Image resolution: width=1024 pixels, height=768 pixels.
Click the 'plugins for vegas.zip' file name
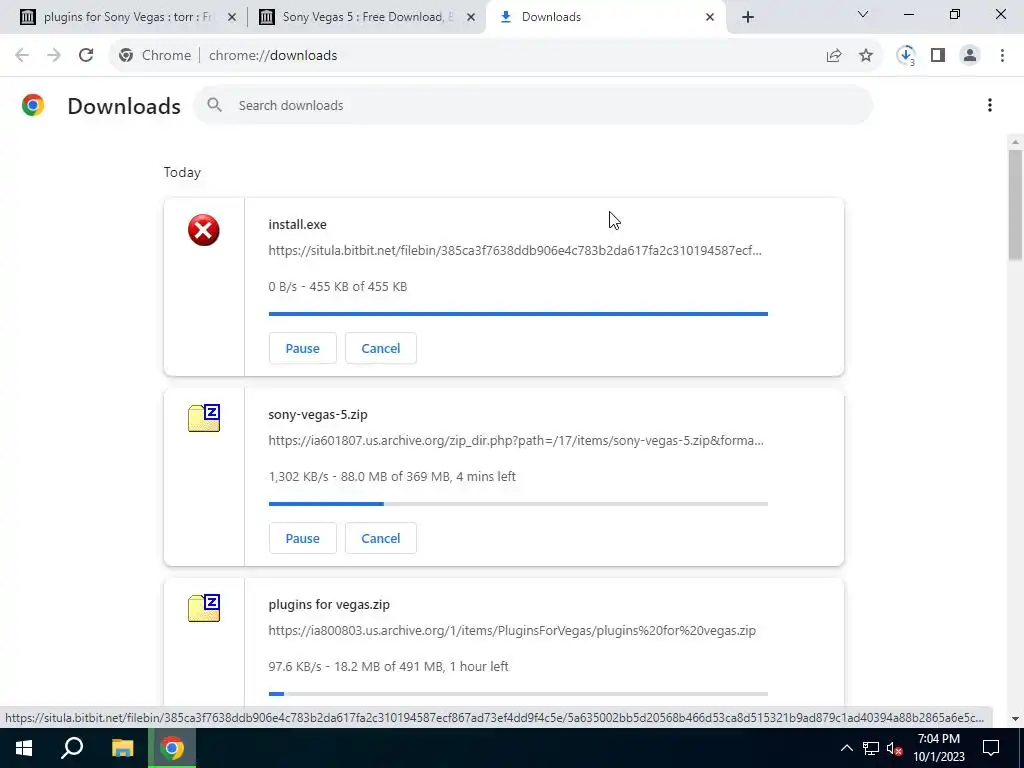point(329,604)
